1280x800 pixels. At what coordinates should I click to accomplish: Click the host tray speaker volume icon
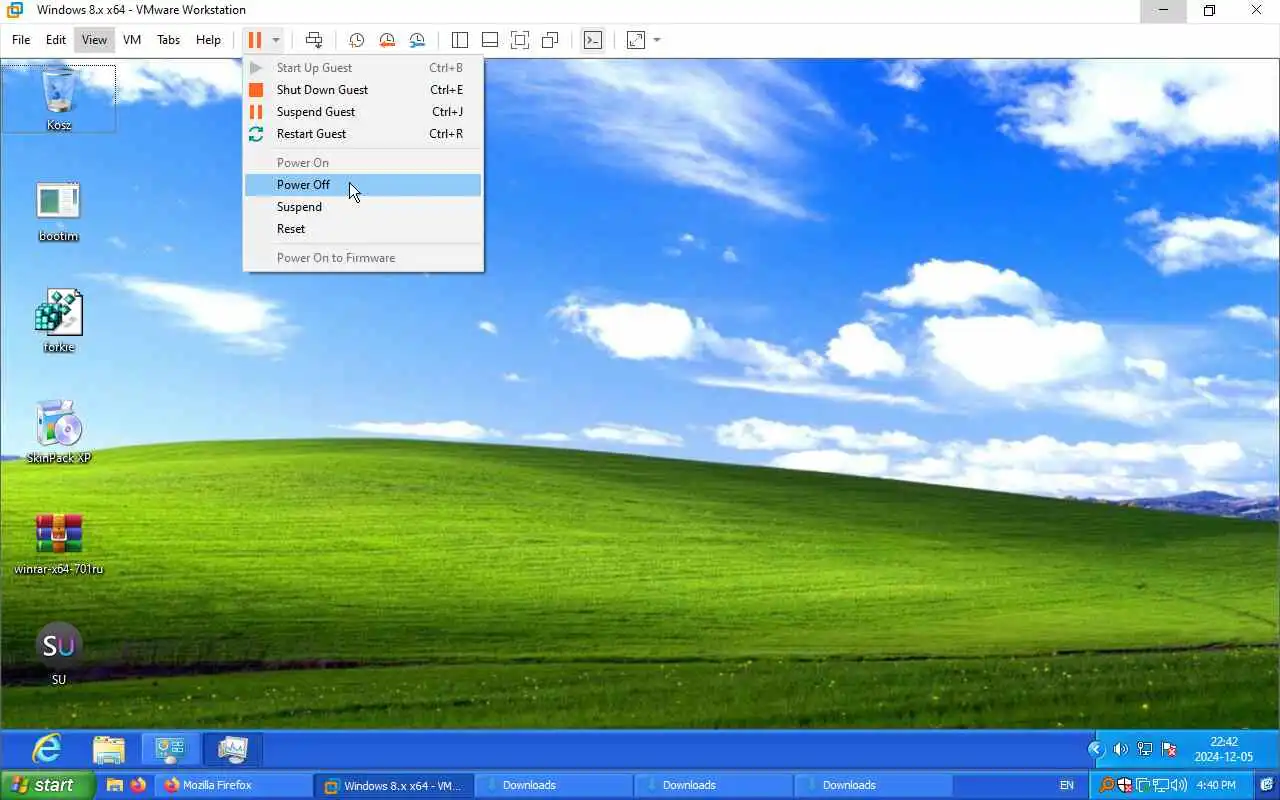pos(1178,785)
